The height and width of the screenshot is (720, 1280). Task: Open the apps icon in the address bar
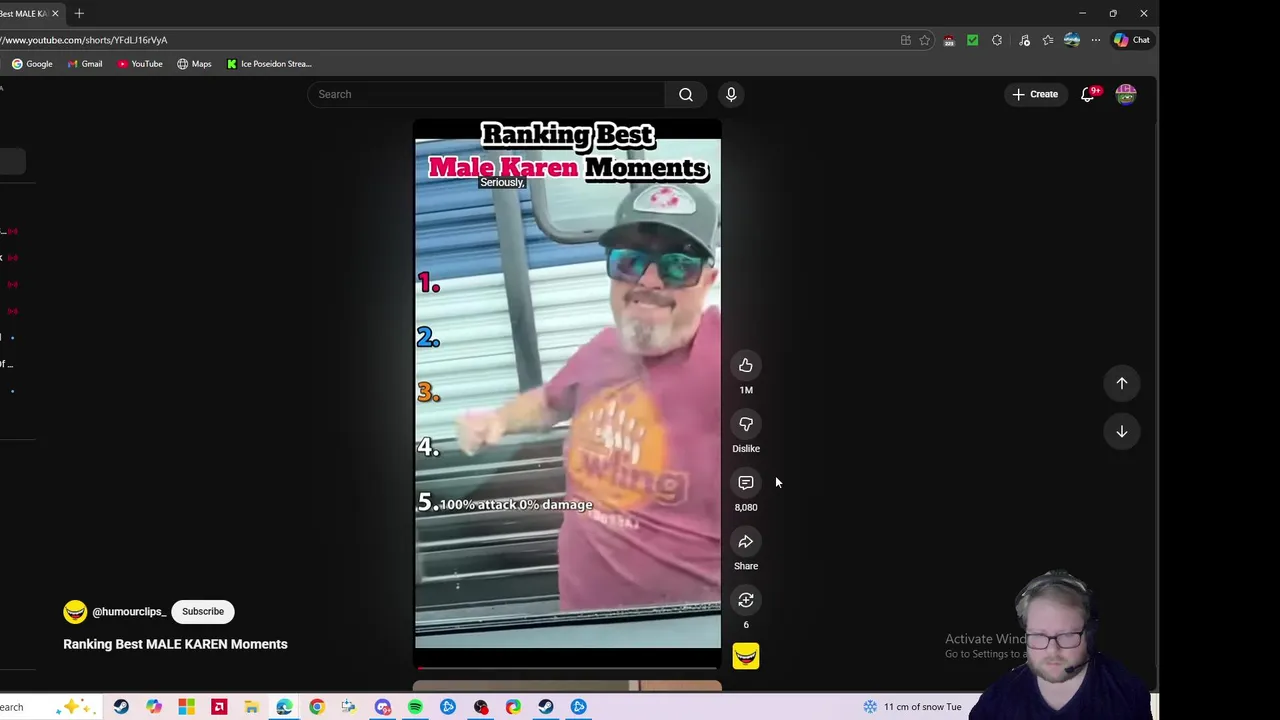(x=906, y=40)
